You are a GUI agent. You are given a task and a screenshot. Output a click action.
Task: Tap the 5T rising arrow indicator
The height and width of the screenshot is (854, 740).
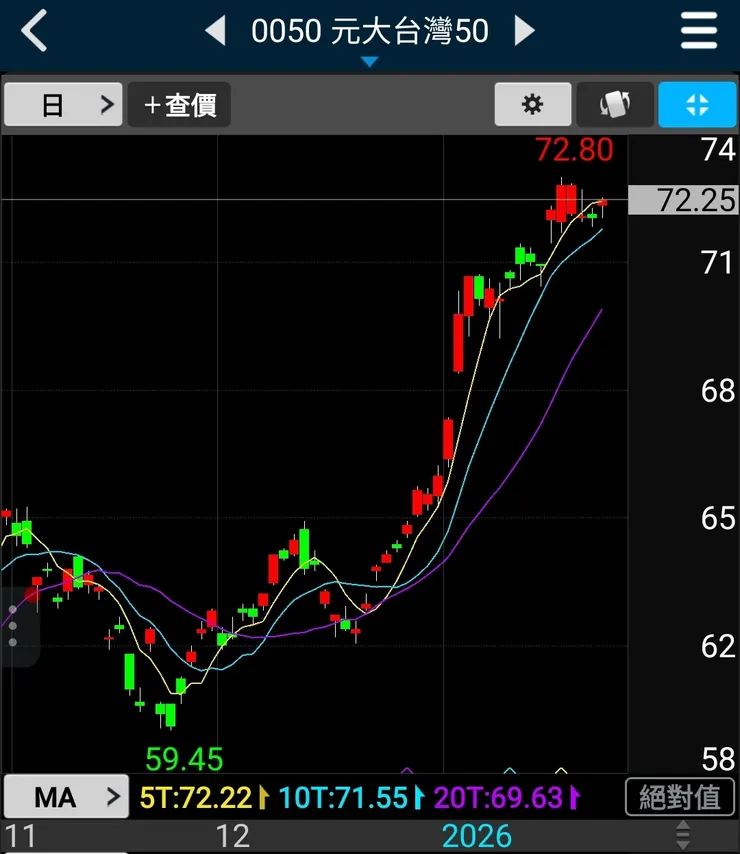click(x=264, y=798)
